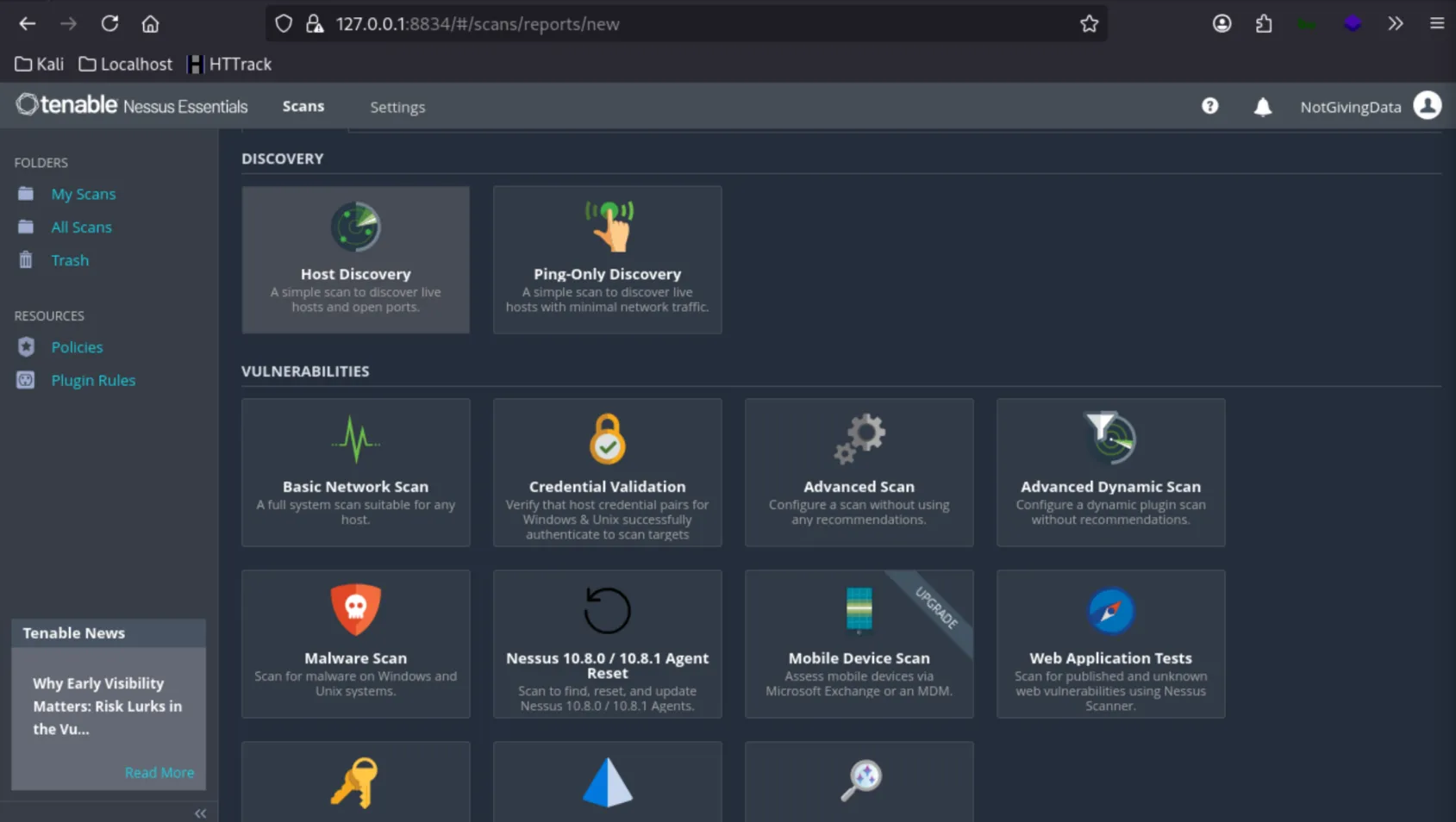The image size is (1456, 822).
Task: Bookmark this page with the star
Action: coord(1089,24)
